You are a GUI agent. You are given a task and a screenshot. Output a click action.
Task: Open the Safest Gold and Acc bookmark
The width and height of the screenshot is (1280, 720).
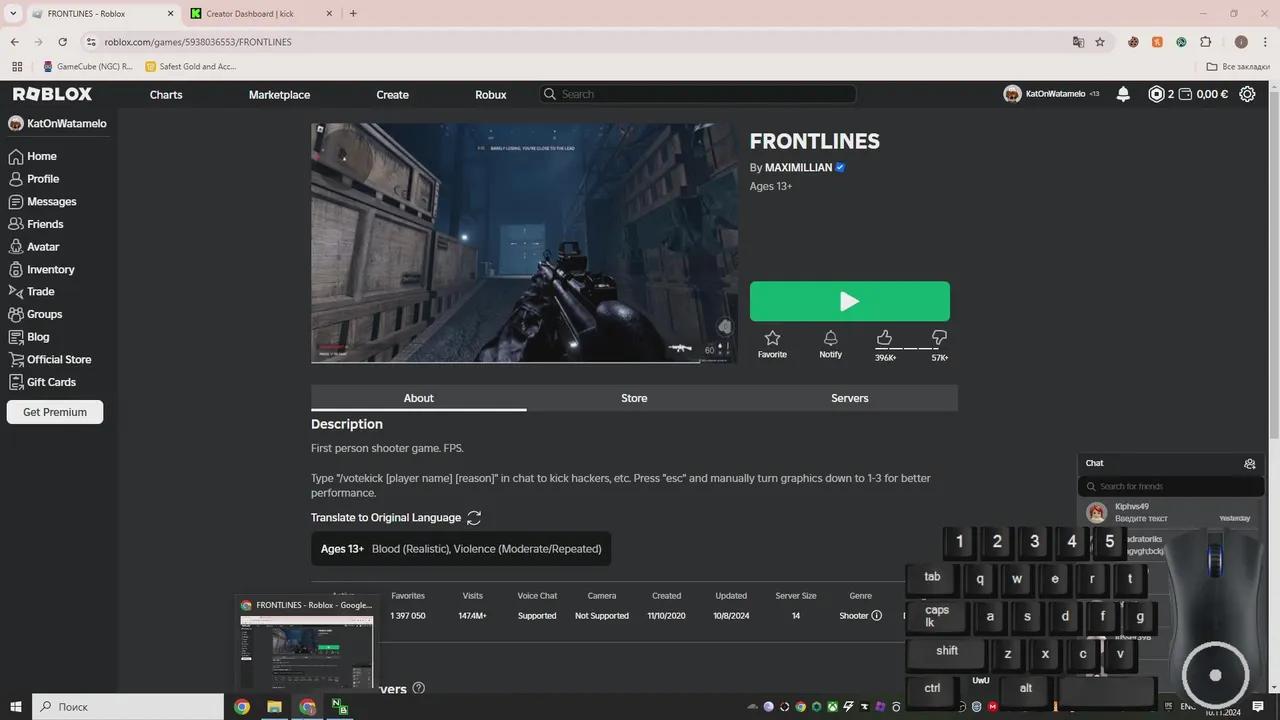[x=191, y=66]
